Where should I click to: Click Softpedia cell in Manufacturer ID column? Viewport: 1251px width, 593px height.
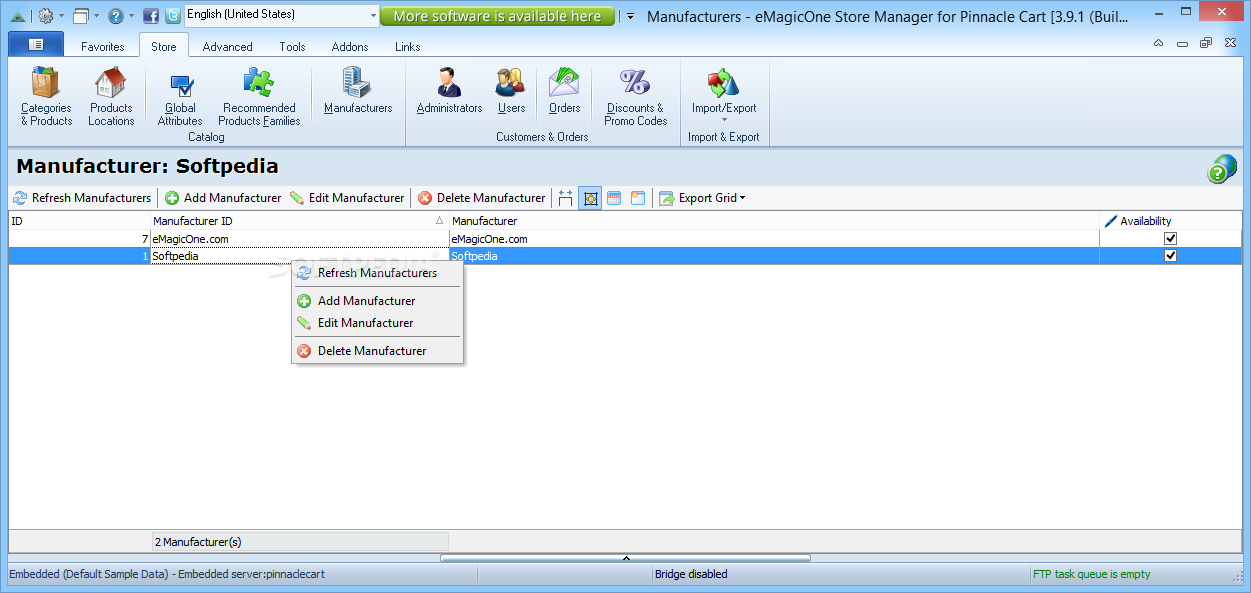tap(299, 256)
